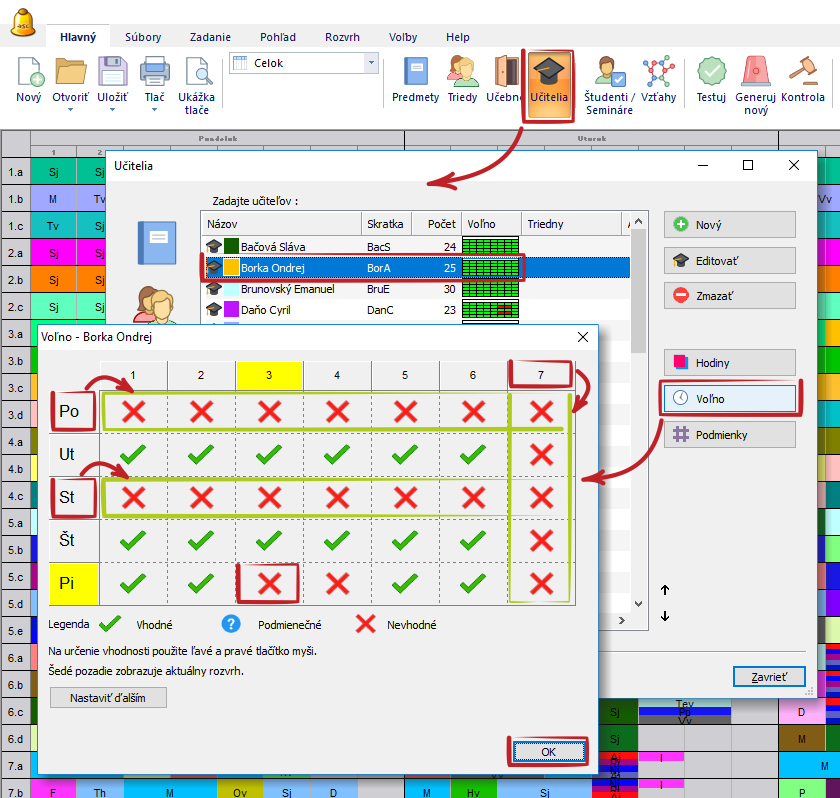Switch to the Súbory tab
The height and width of the screenshot is (798, 840).
point(143,37)
